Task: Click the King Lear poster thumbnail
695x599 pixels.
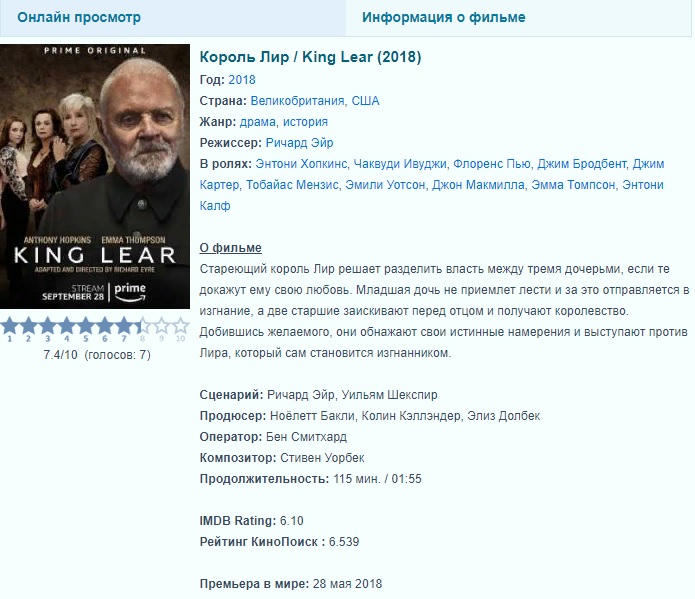Action: 95,176
